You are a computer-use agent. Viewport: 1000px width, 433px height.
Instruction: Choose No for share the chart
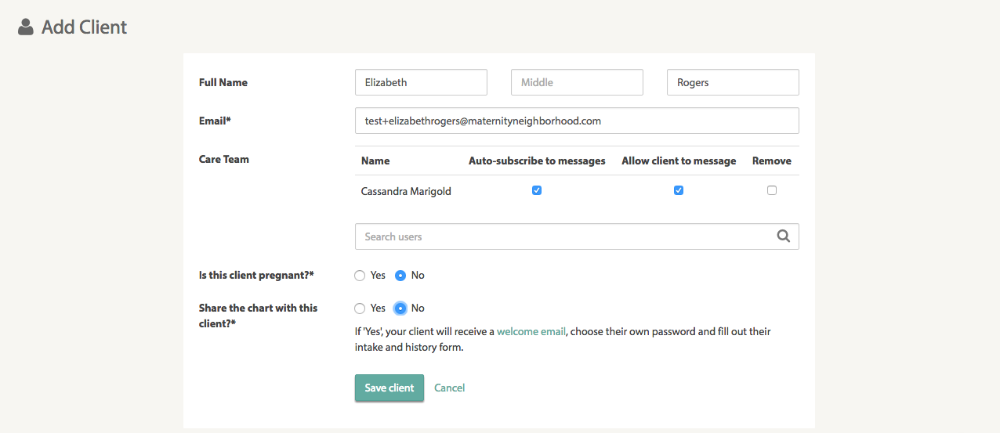pos(400,308)
